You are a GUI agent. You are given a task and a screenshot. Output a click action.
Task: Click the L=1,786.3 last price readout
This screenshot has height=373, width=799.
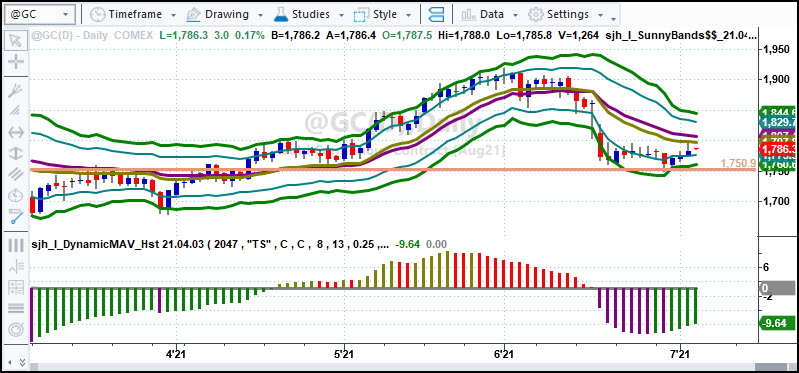(x=184, y=36)
